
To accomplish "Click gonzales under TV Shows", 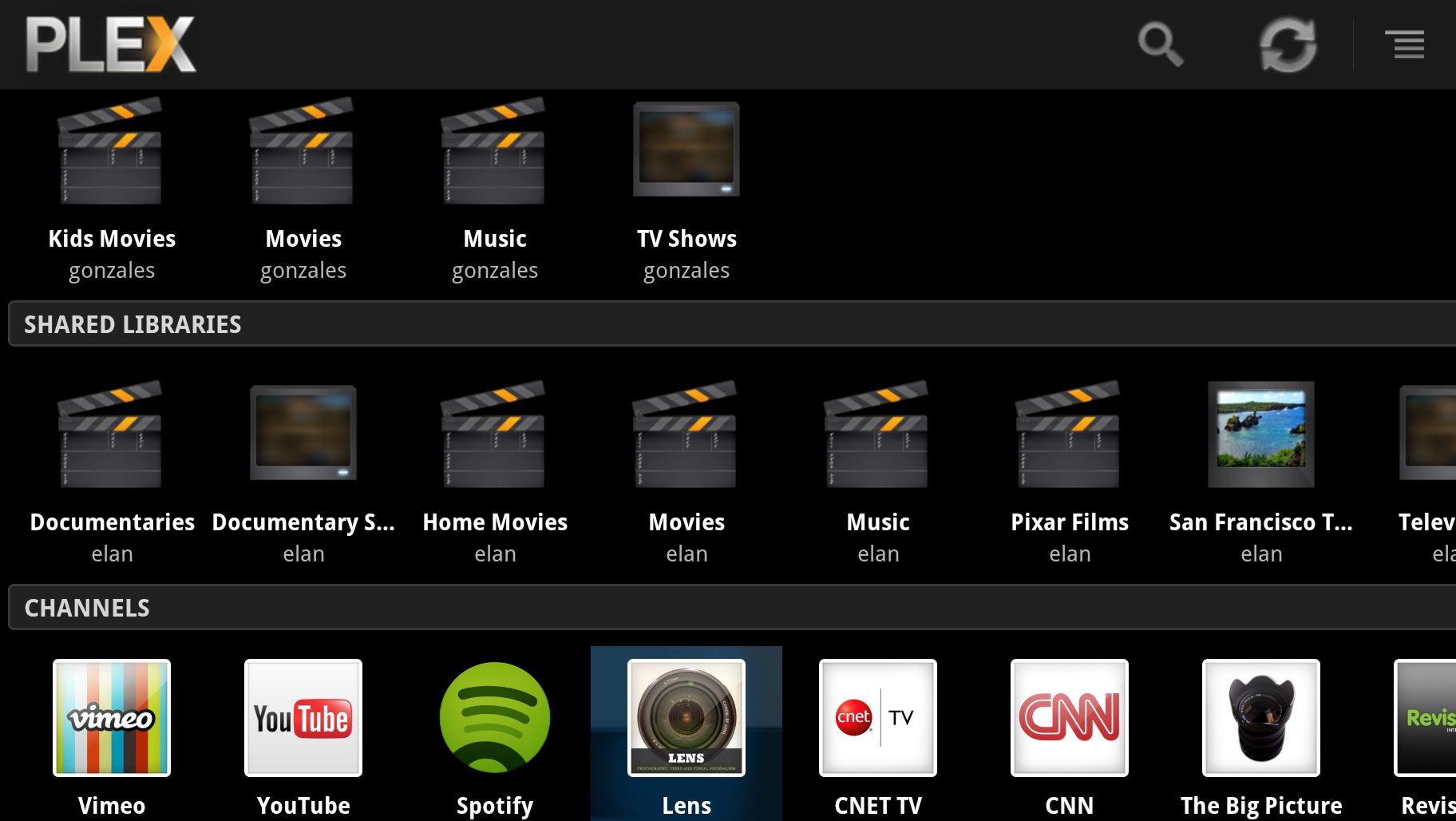I will coord(686,272).
